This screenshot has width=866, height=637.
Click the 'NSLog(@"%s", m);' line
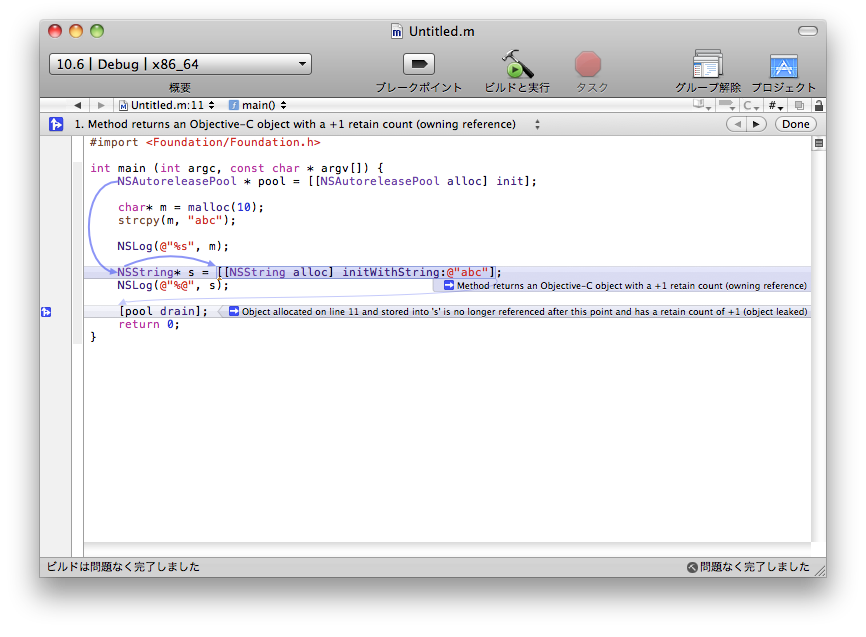tap(172, 246)
